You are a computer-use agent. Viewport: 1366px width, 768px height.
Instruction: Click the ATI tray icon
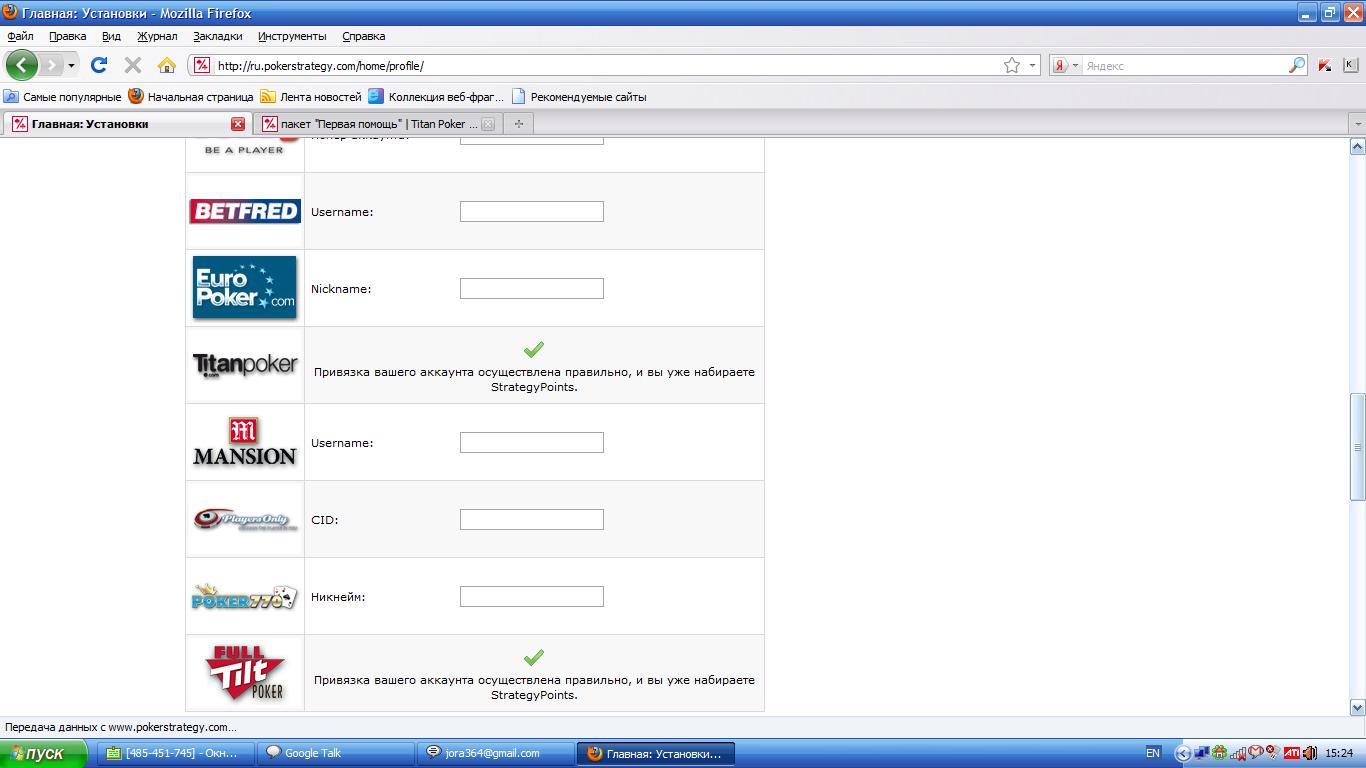1292,753
